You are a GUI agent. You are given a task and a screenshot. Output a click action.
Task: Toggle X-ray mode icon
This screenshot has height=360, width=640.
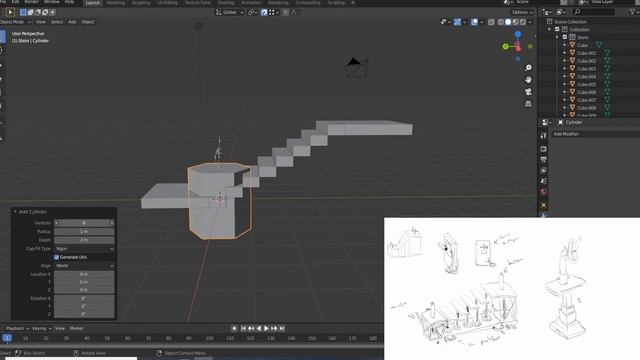(491, 22)
